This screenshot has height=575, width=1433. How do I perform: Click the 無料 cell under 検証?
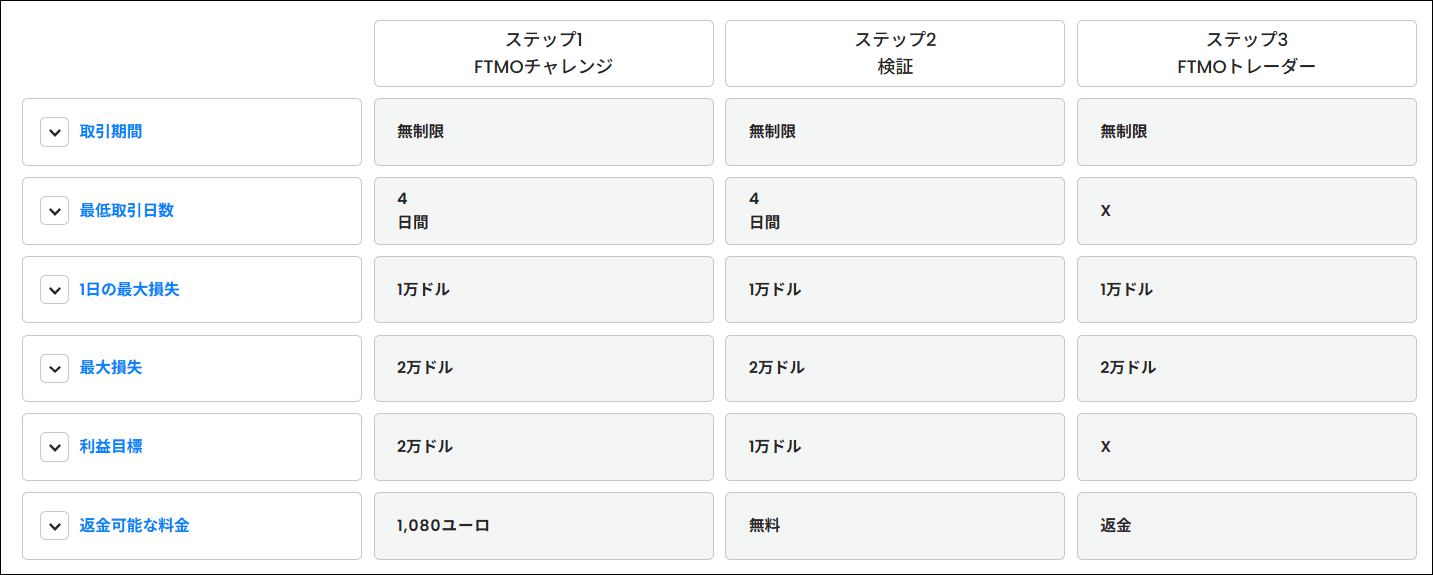(895, 526)
